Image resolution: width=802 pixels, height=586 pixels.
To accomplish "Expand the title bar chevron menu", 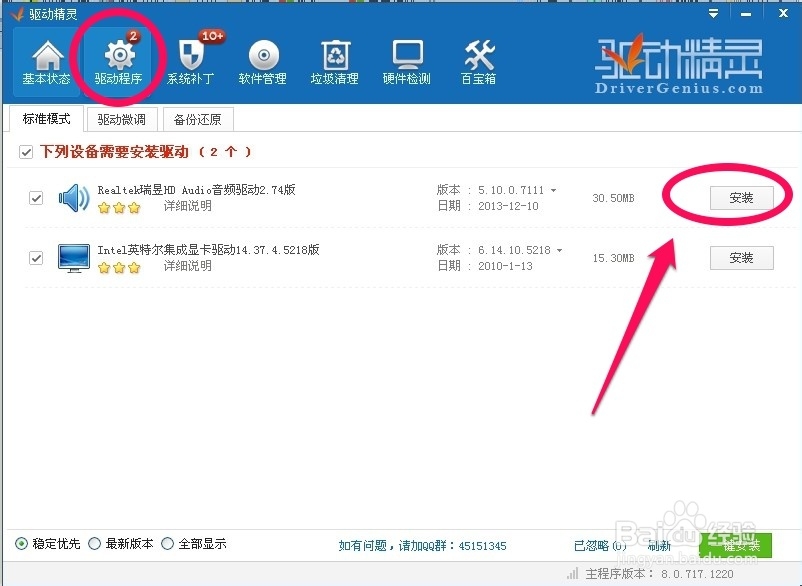I will point(713,13).
